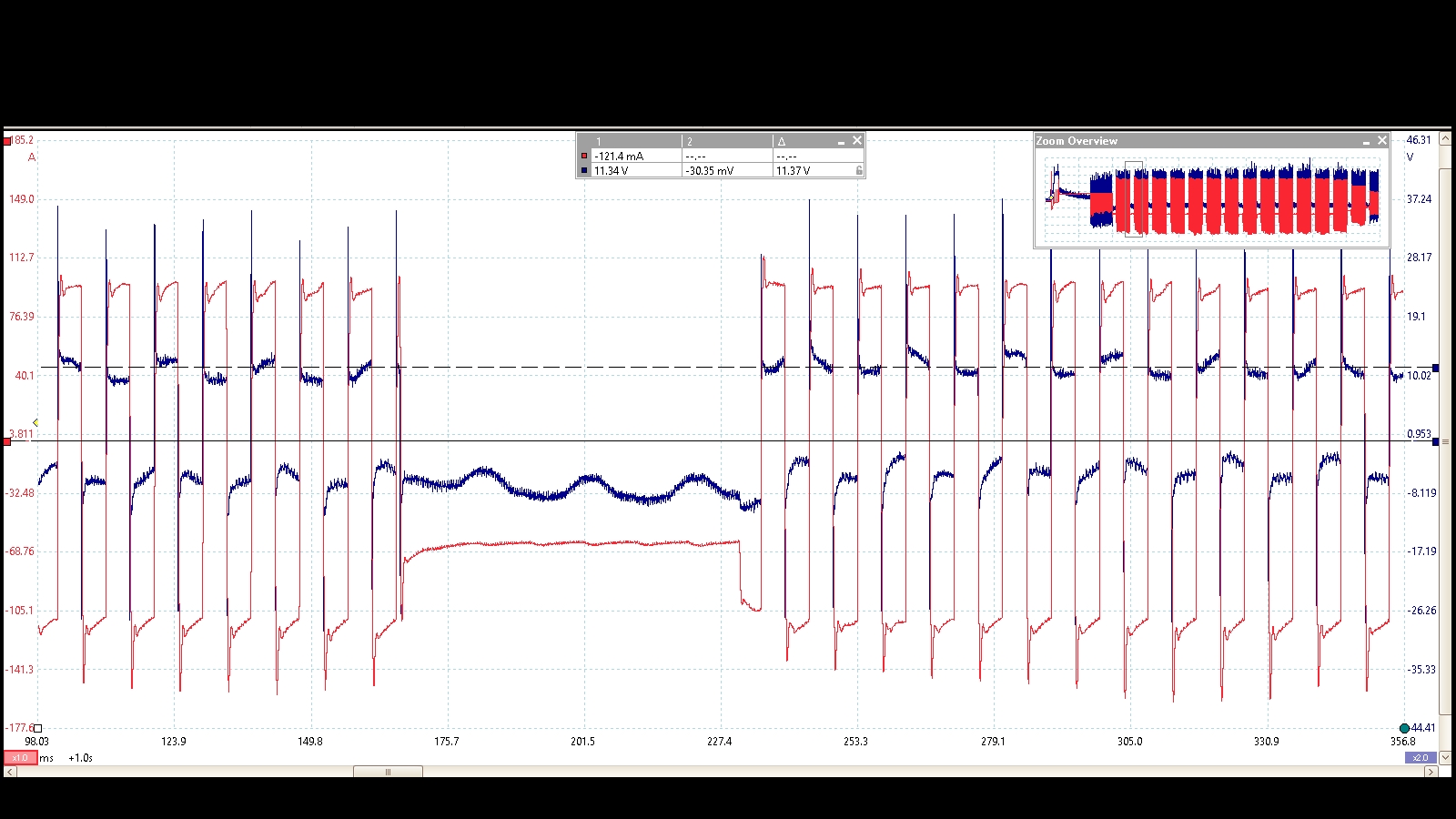Screen dimensions: 1456x819
Task: Click the ms time unit label
Action: point(46,758)
